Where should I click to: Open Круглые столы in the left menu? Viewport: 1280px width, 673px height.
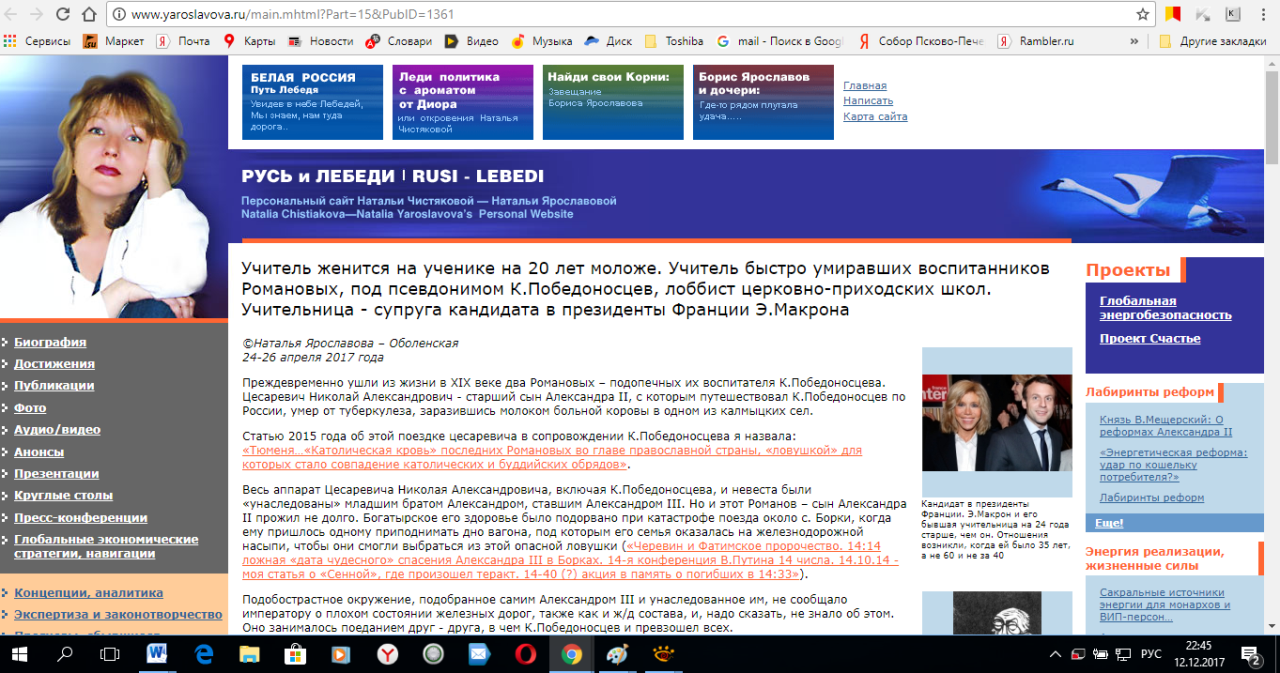[x=63, y=496]
